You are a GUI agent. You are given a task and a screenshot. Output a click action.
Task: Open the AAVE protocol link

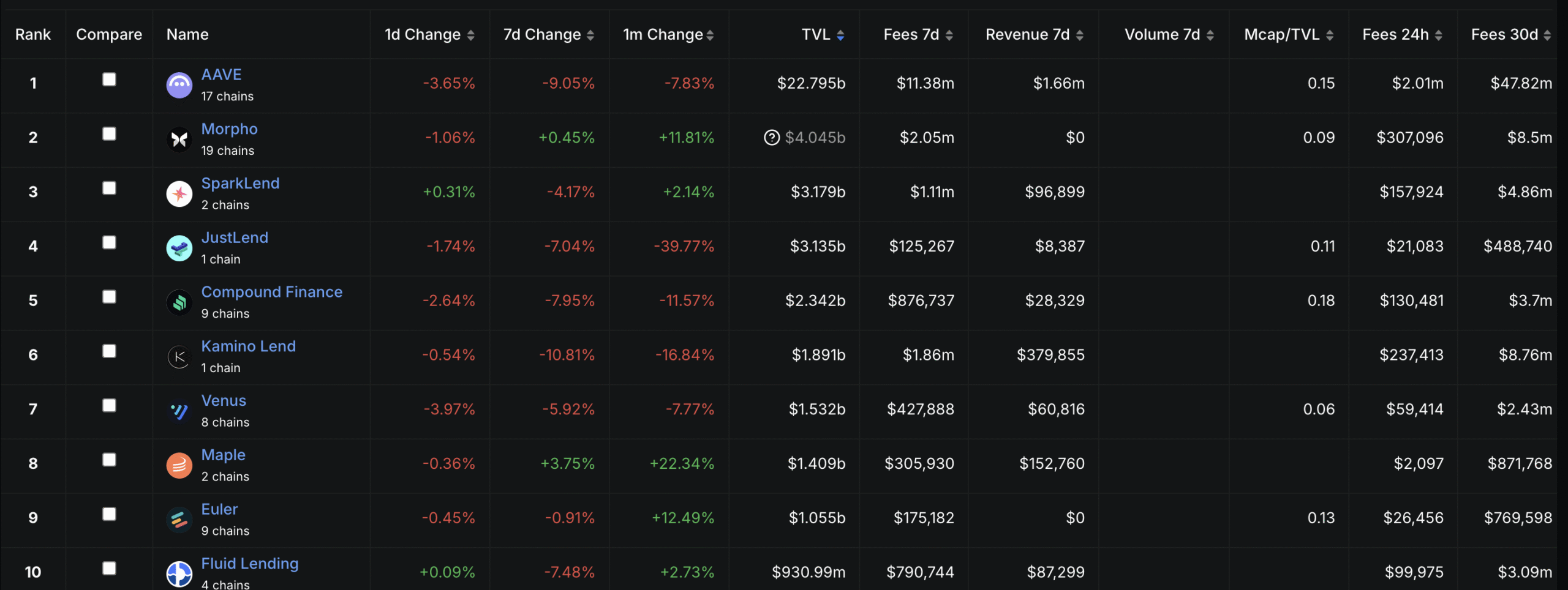222,75
